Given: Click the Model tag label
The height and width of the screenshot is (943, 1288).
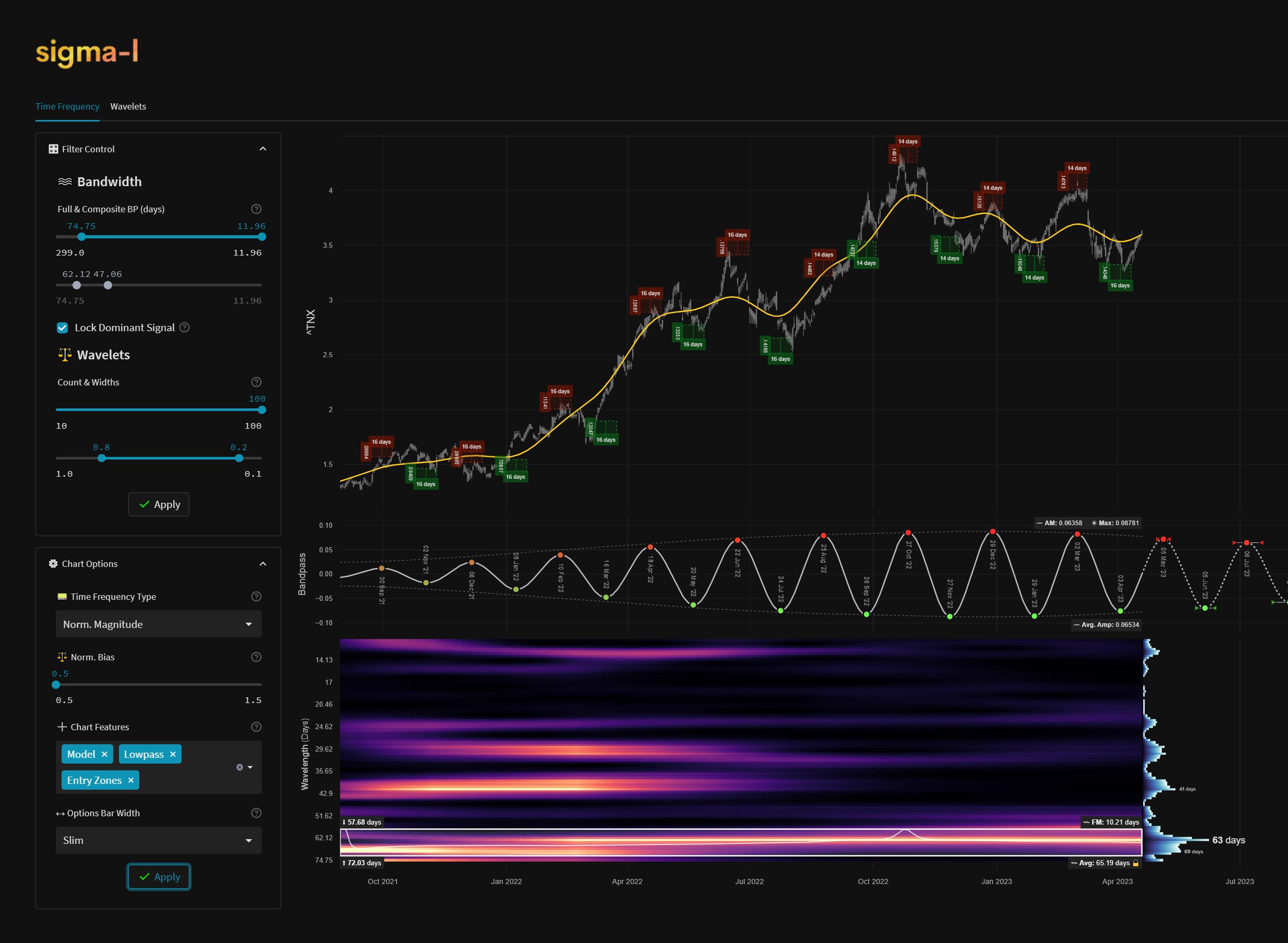Looking at the screenshot, I should pos(81,754).
